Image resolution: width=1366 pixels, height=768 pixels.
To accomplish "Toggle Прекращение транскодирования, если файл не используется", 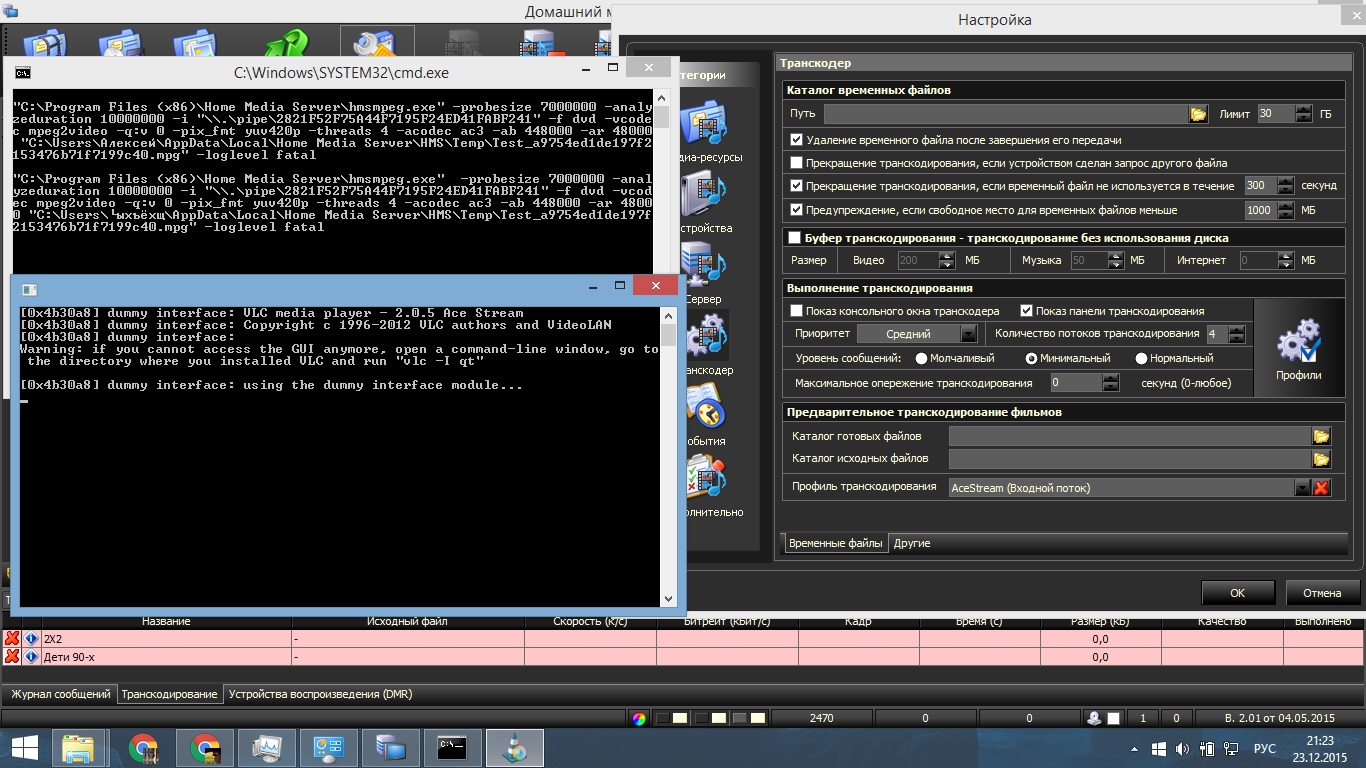I will [x=797, y=186].
